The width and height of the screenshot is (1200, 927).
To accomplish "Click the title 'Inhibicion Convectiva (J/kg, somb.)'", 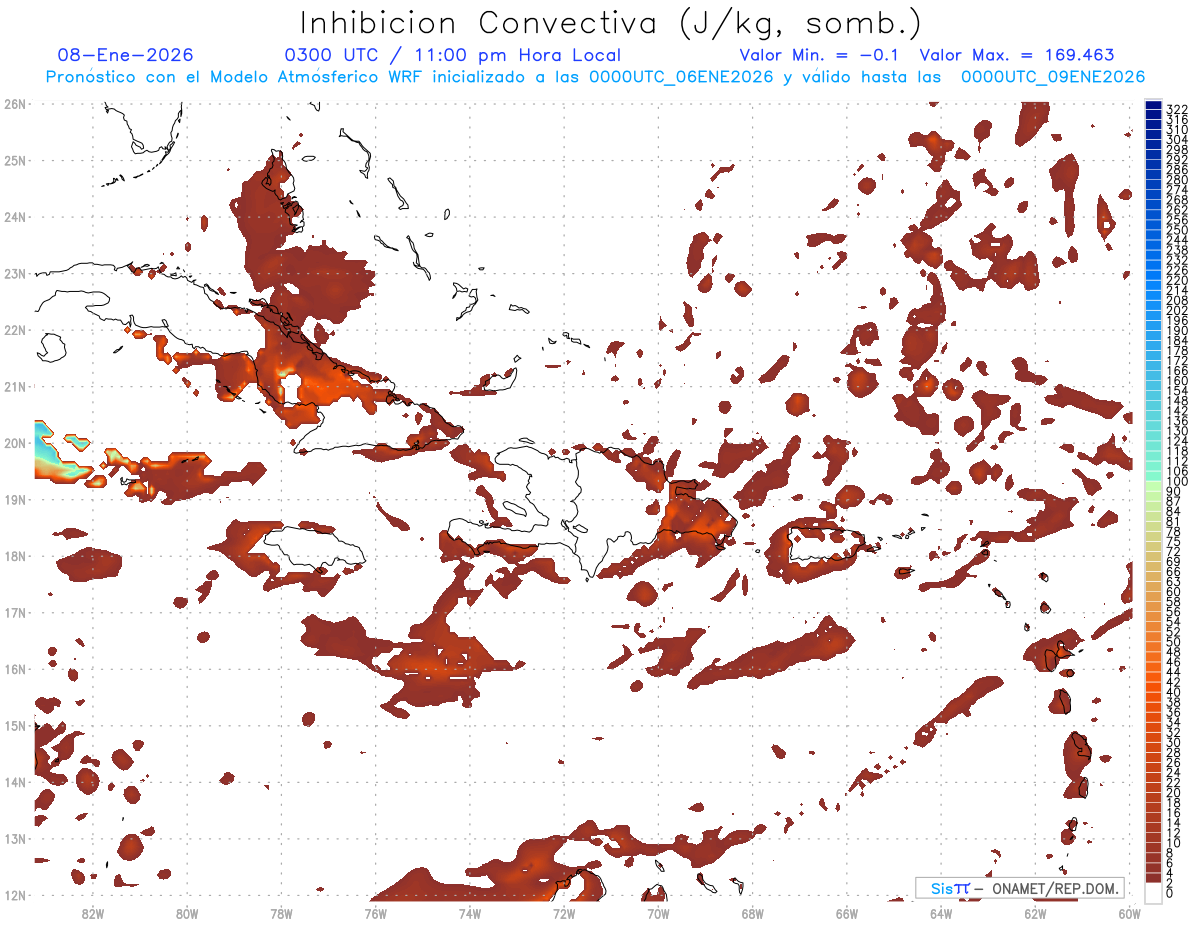I will 611,23.
